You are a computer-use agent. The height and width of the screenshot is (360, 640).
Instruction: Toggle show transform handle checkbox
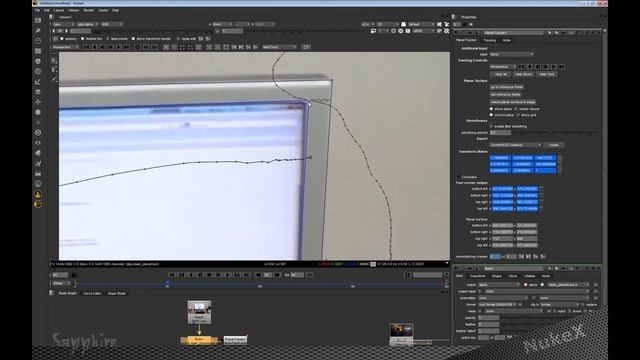[x=133, y=39]
